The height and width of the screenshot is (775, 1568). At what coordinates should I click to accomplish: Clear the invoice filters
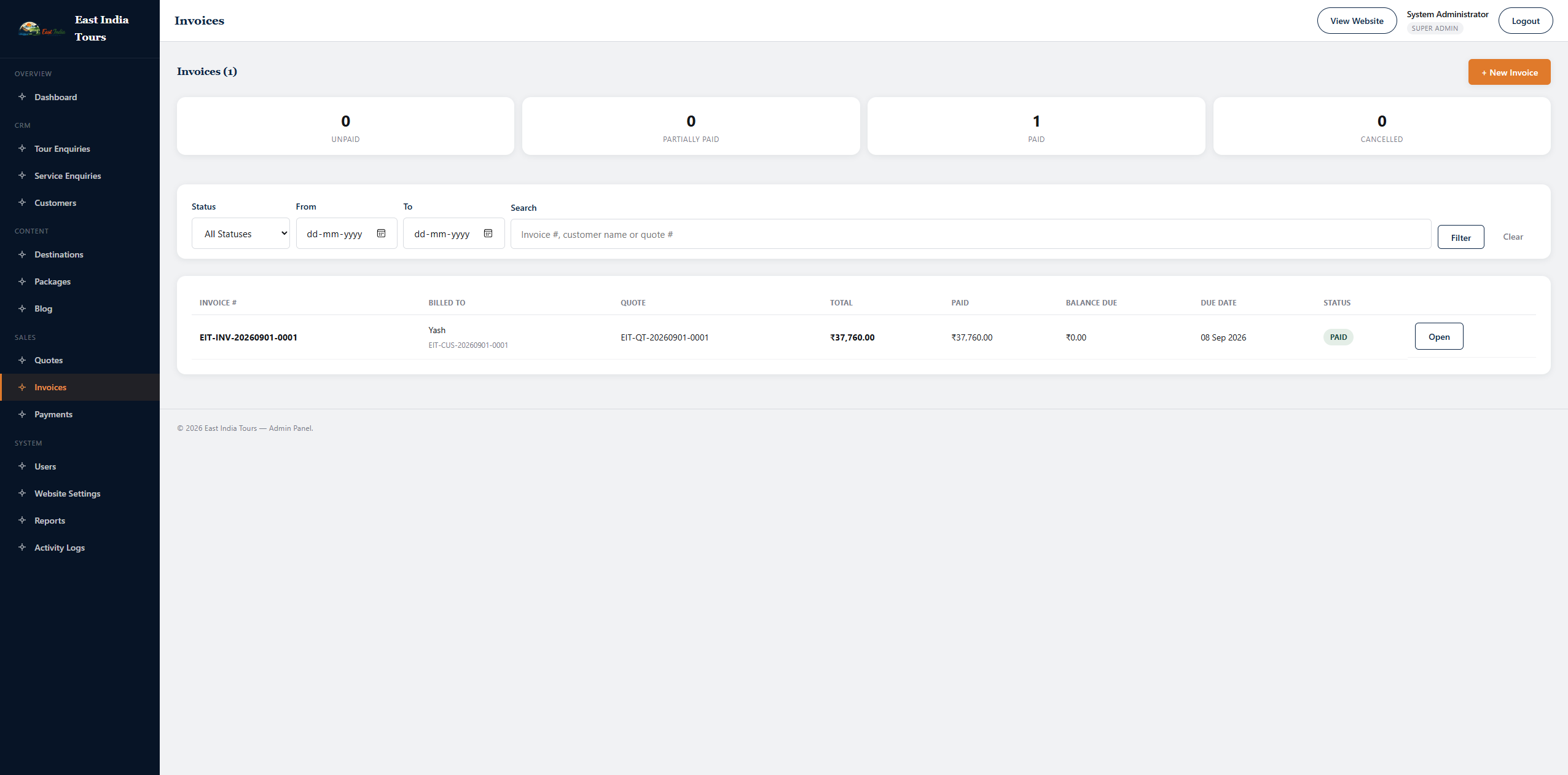1513,237
